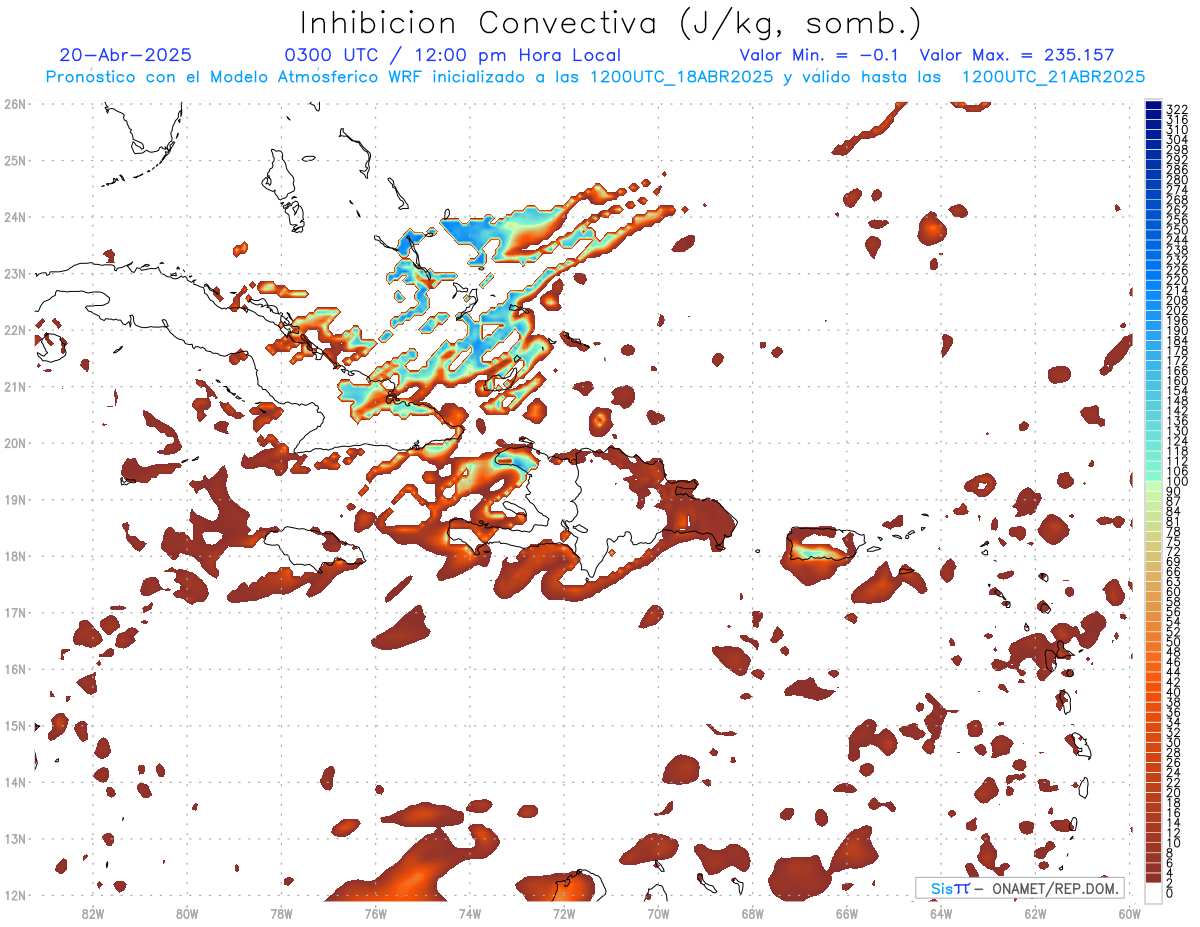The width and height of the screenshot is (1200, 927).
Task: Click the '70W' longitude label
Action: 658,913
